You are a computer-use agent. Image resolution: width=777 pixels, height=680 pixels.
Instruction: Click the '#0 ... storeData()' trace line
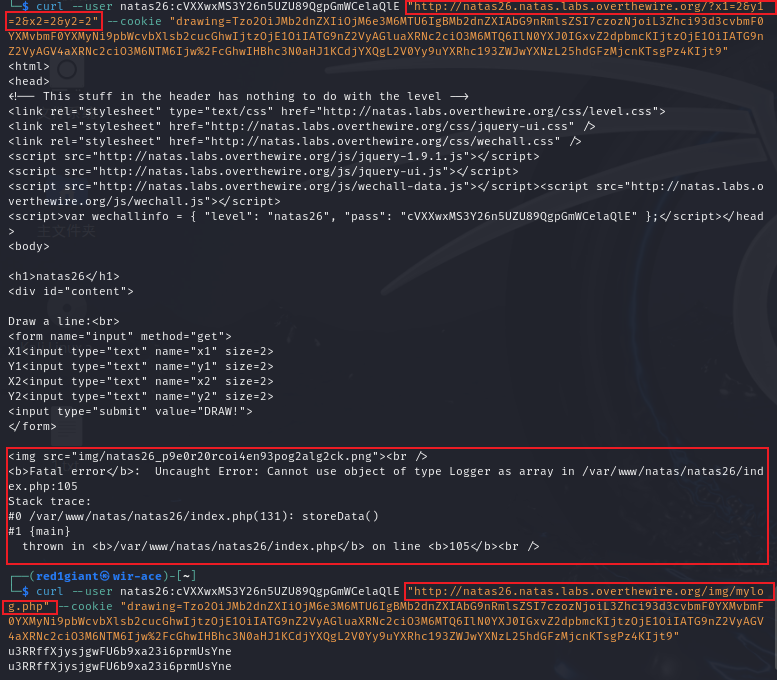193,516
